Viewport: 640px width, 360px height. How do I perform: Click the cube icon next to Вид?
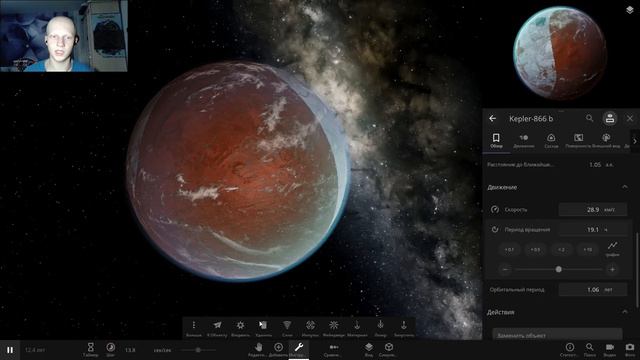click(x=389, y=349)
